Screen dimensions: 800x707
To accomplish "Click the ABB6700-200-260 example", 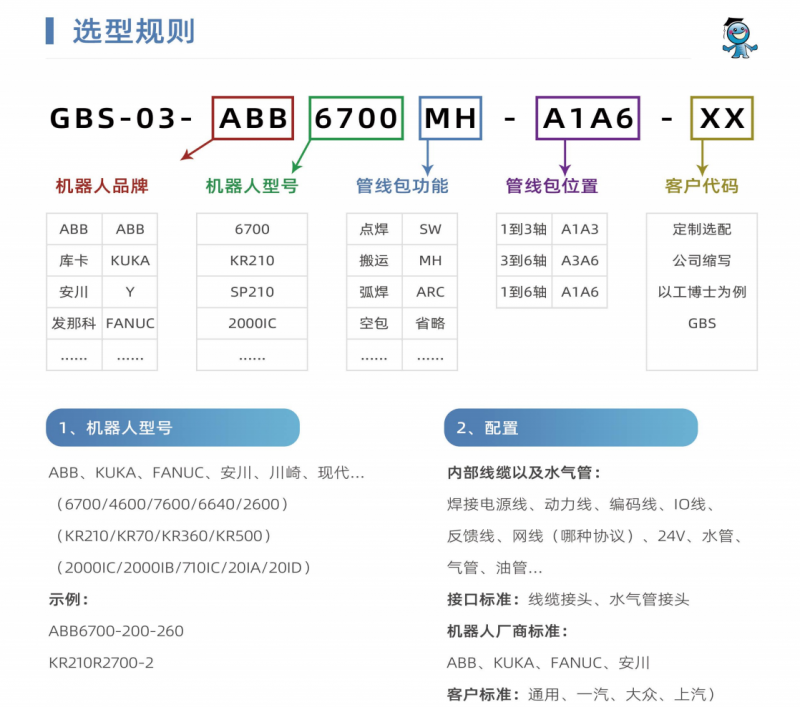I will [116, 631].
